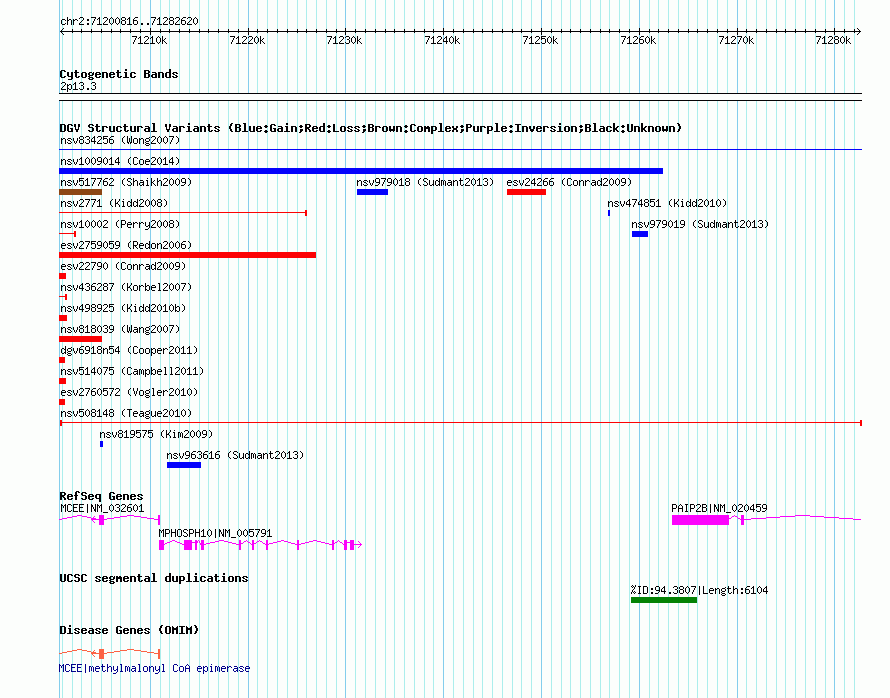Click the nsv818039 (Wang2007) red bar

point(81,339)
